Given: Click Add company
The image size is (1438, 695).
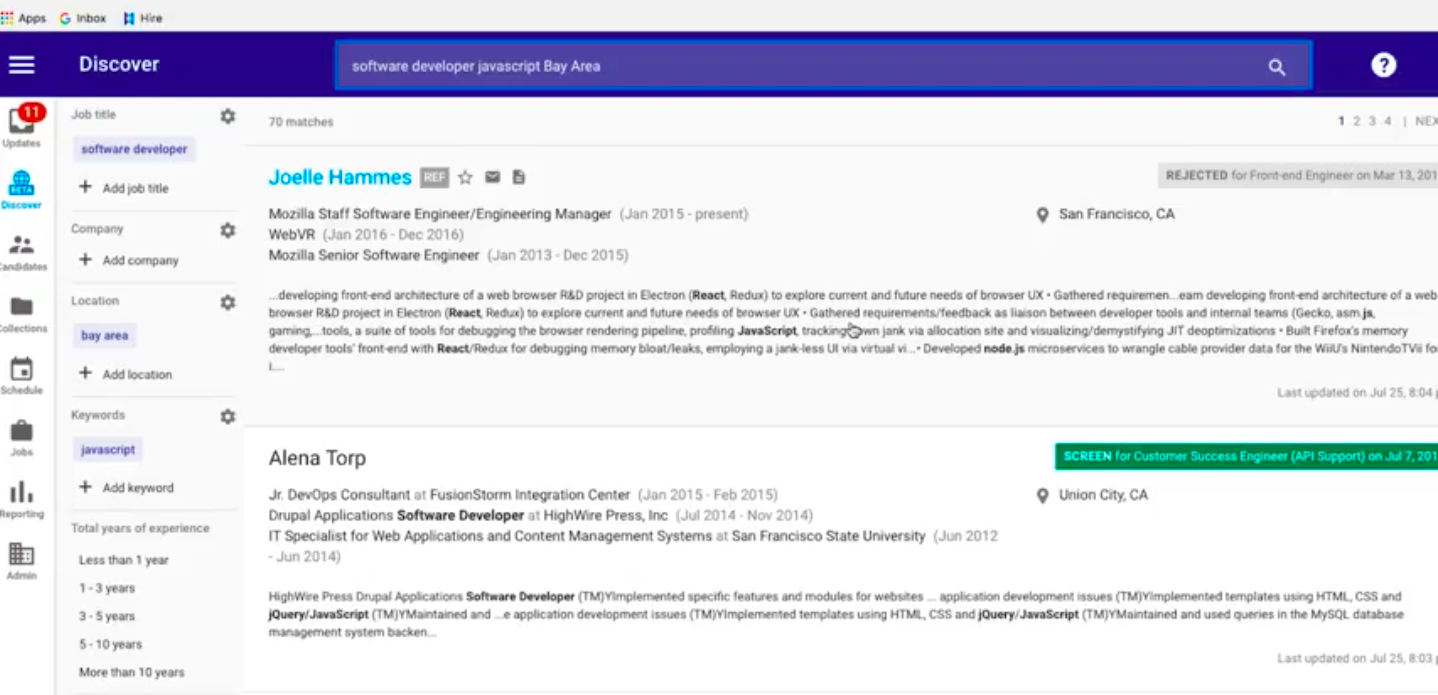Looking at the screenshot, I should click(x=129, y=260).
